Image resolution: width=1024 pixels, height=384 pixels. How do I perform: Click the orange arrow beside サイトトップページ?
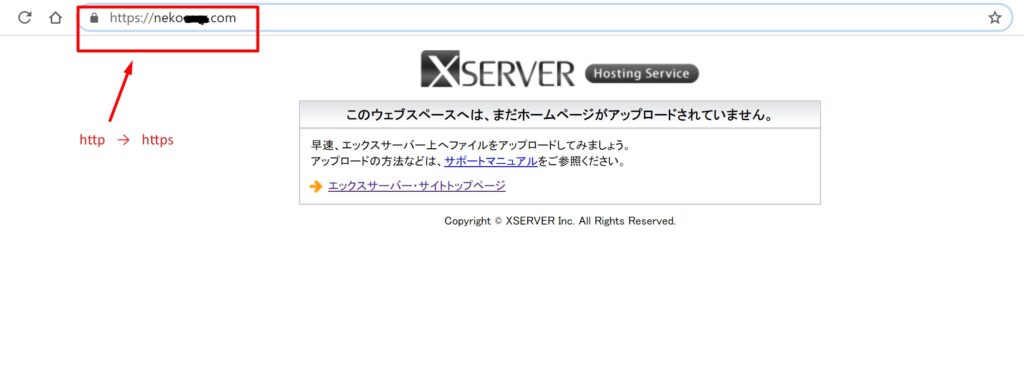click(x=316, y=187)
